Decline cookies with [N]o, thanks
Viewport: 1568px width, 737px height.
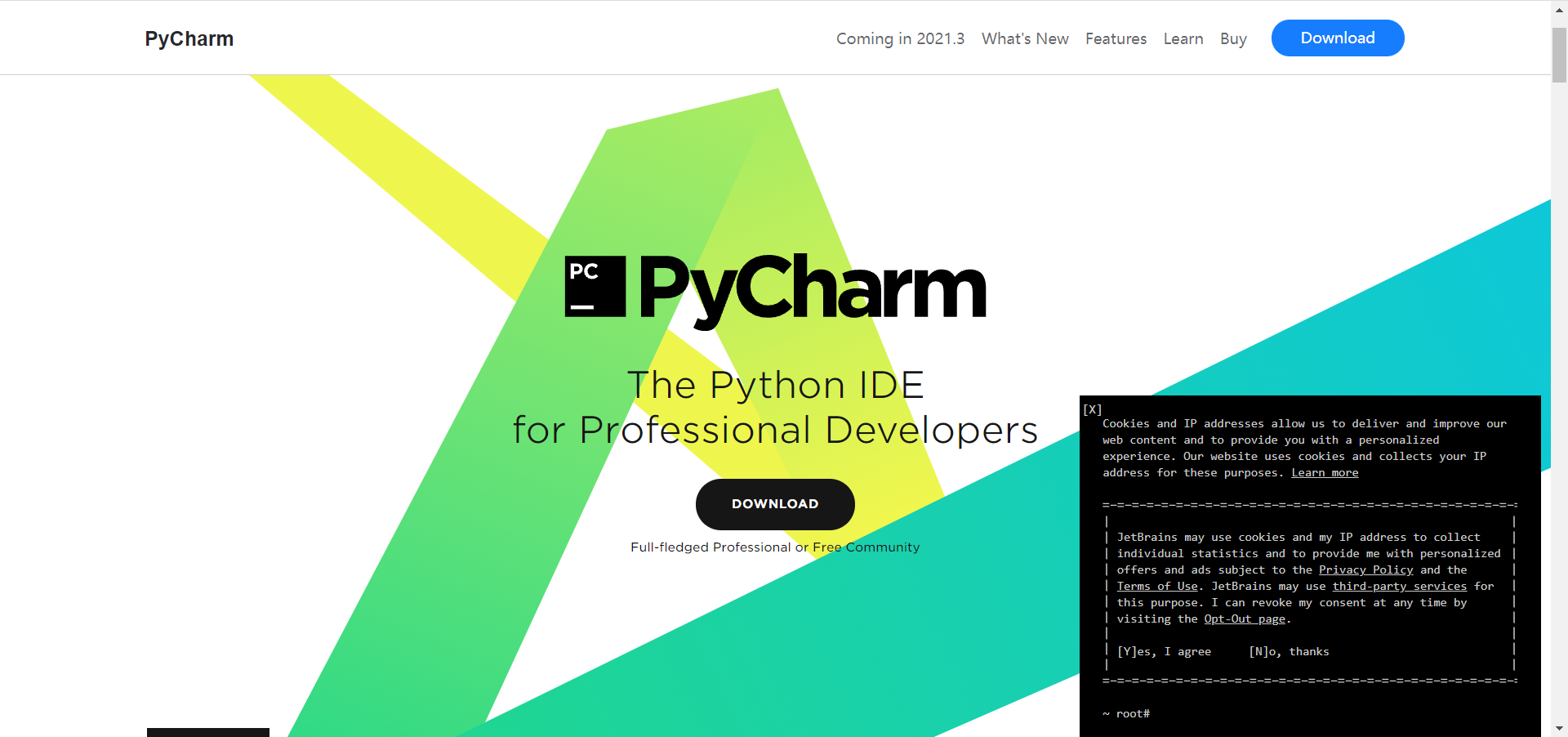pos(1289,652)
